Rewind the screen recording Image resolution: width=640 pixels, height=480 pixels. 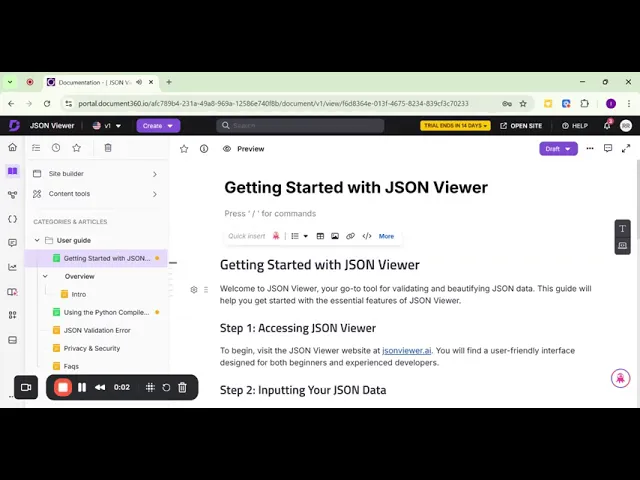tap(100, 387)
